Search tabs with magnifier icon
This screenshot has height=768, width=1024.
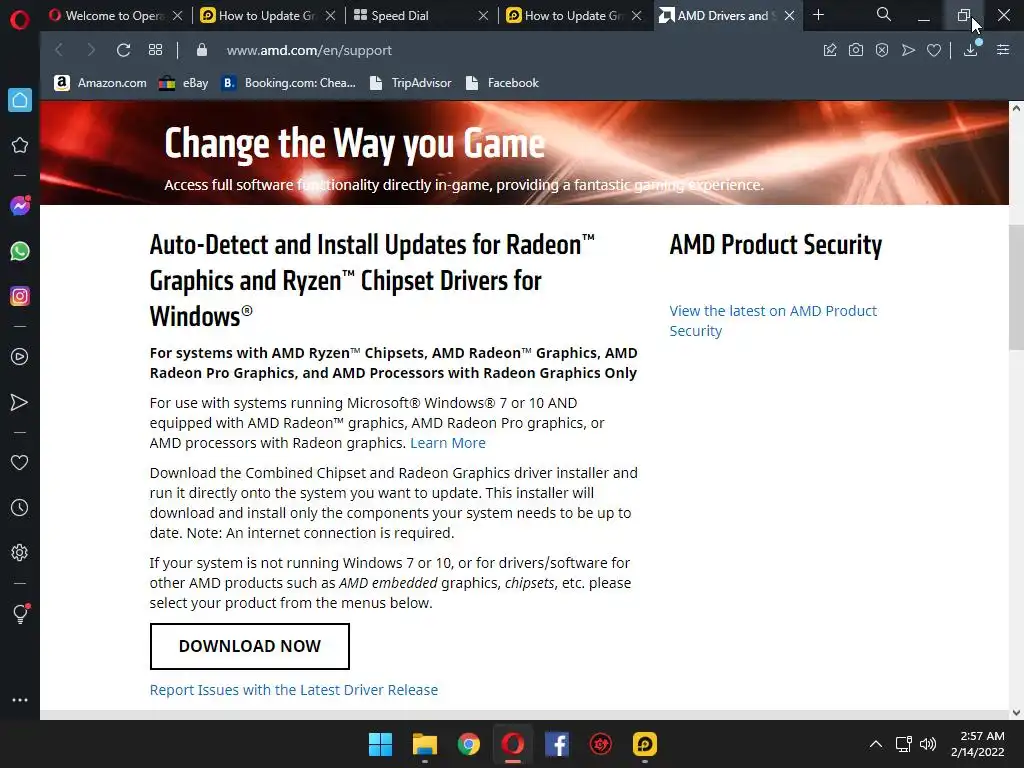point(884,14)
